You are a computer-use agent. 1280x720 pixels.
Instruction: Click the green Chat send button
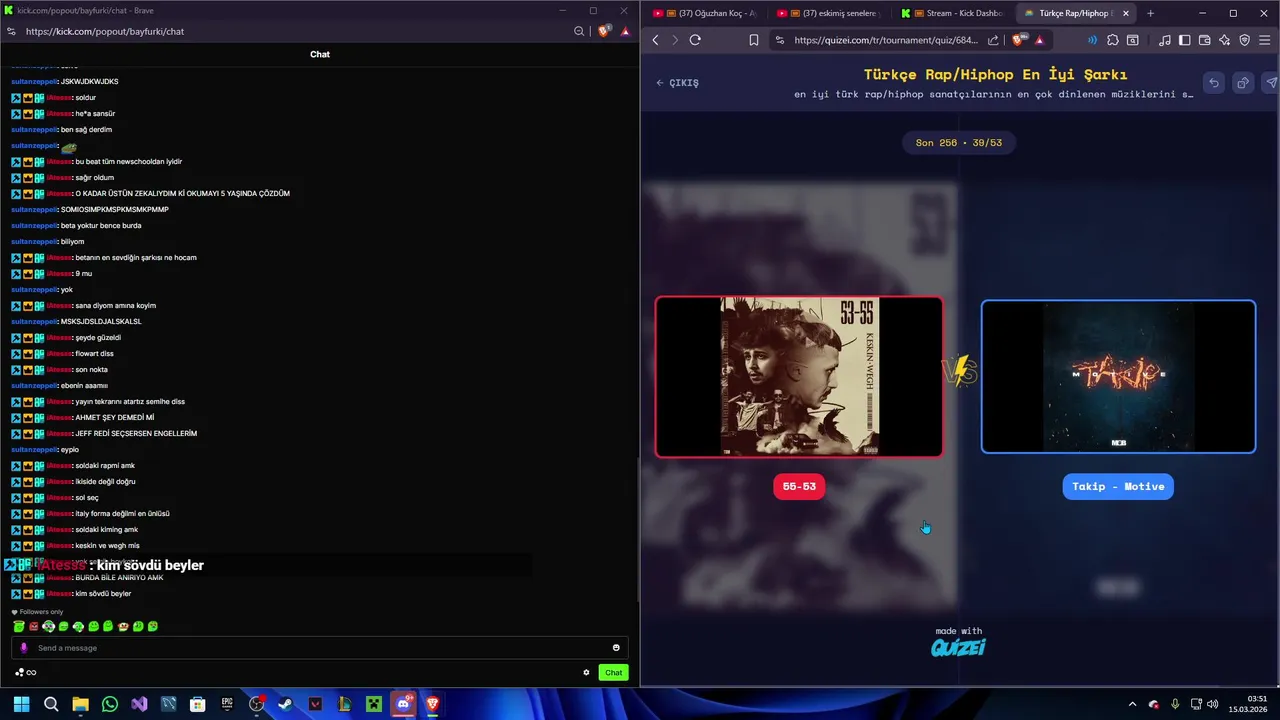pyautogui.click(x=613, y=672)
